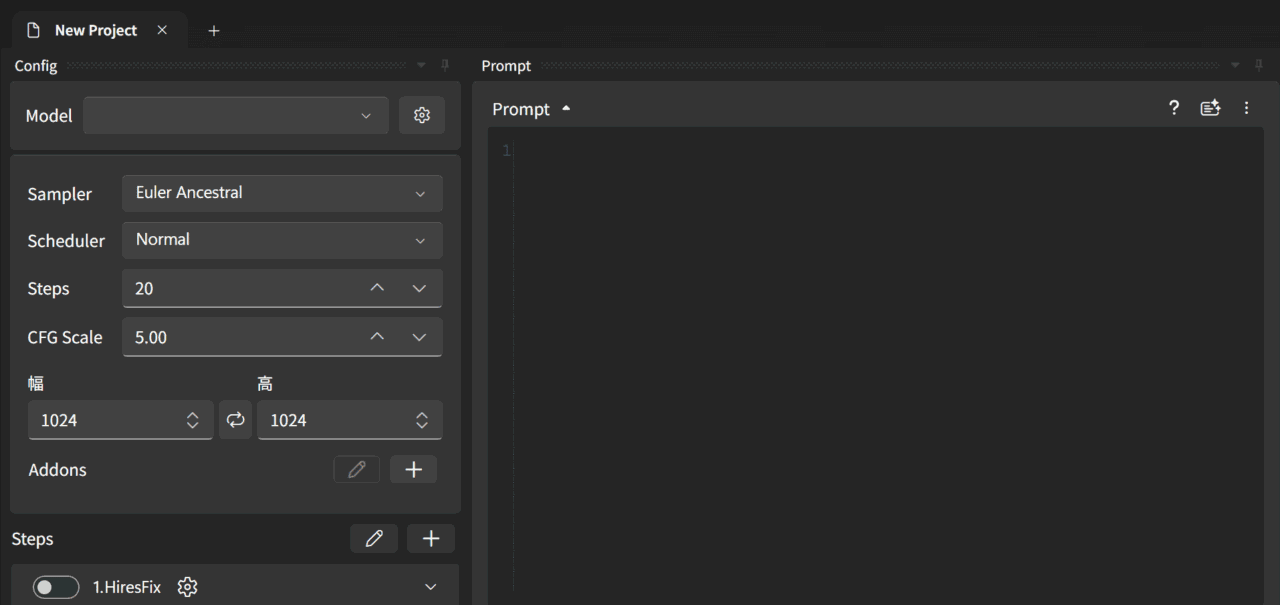Click the Steps section heading

pos(33,539)
